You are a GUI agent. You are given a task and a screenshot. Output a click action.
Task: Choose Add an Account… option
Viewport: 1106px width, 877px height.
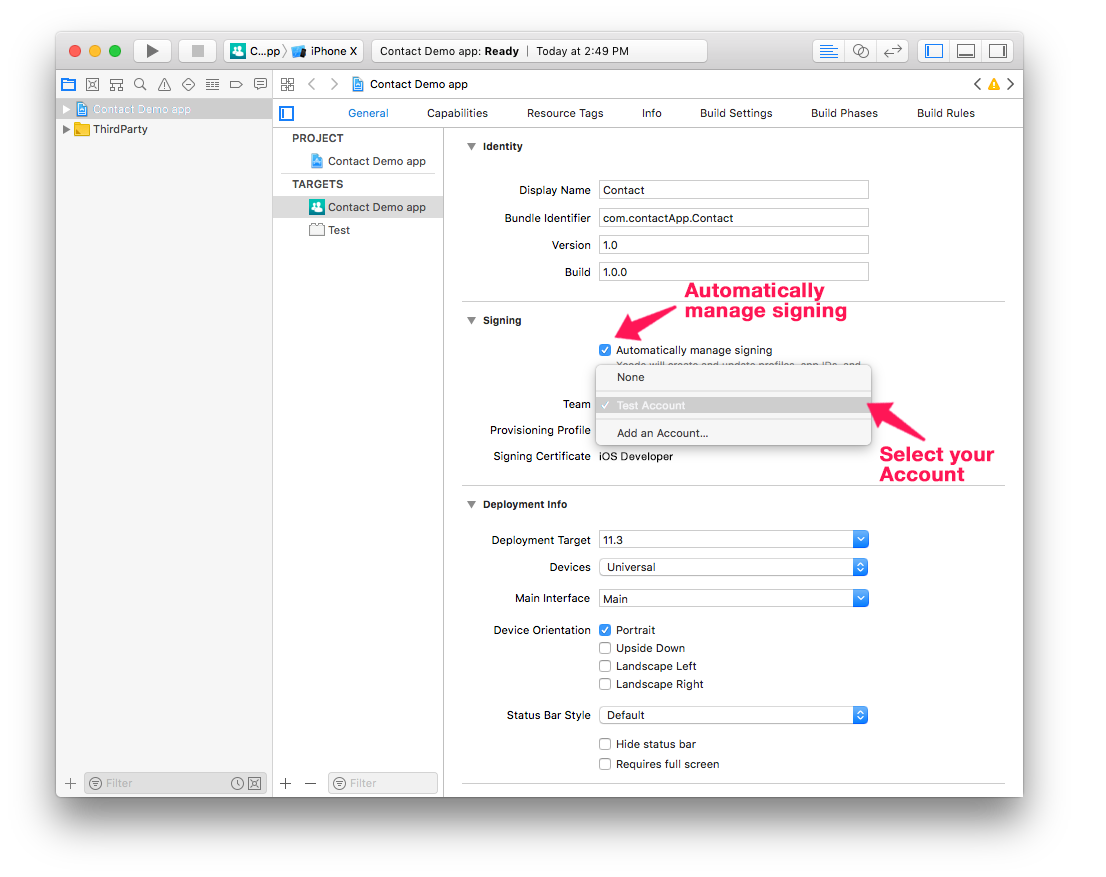734,433
